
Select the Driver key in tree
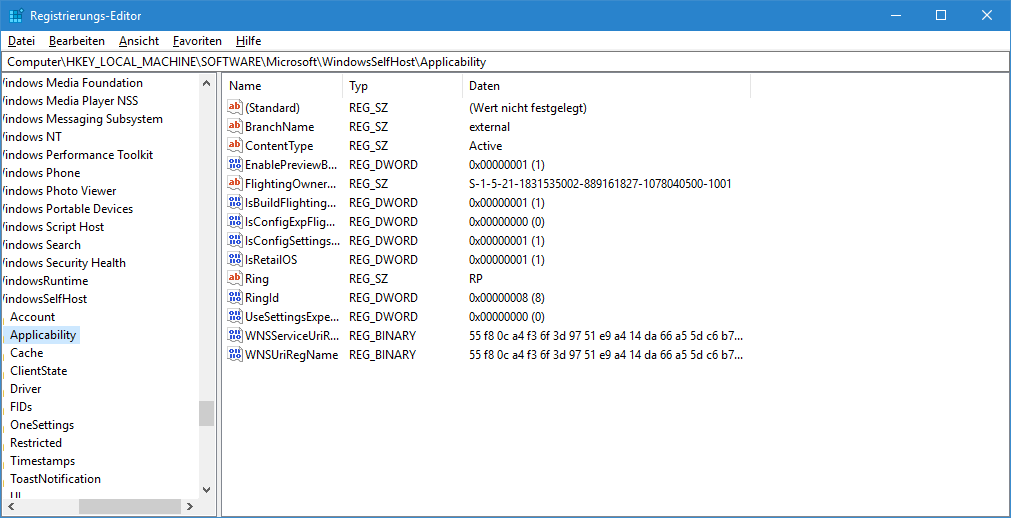26,389
